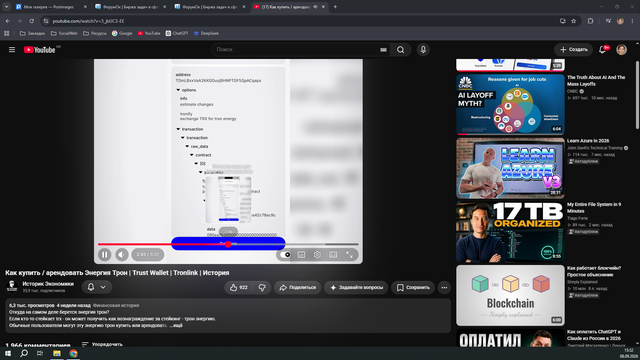Switch to the first ФорумОк tab
Screen dimensions: 640x360
click(x=131, y=7)
